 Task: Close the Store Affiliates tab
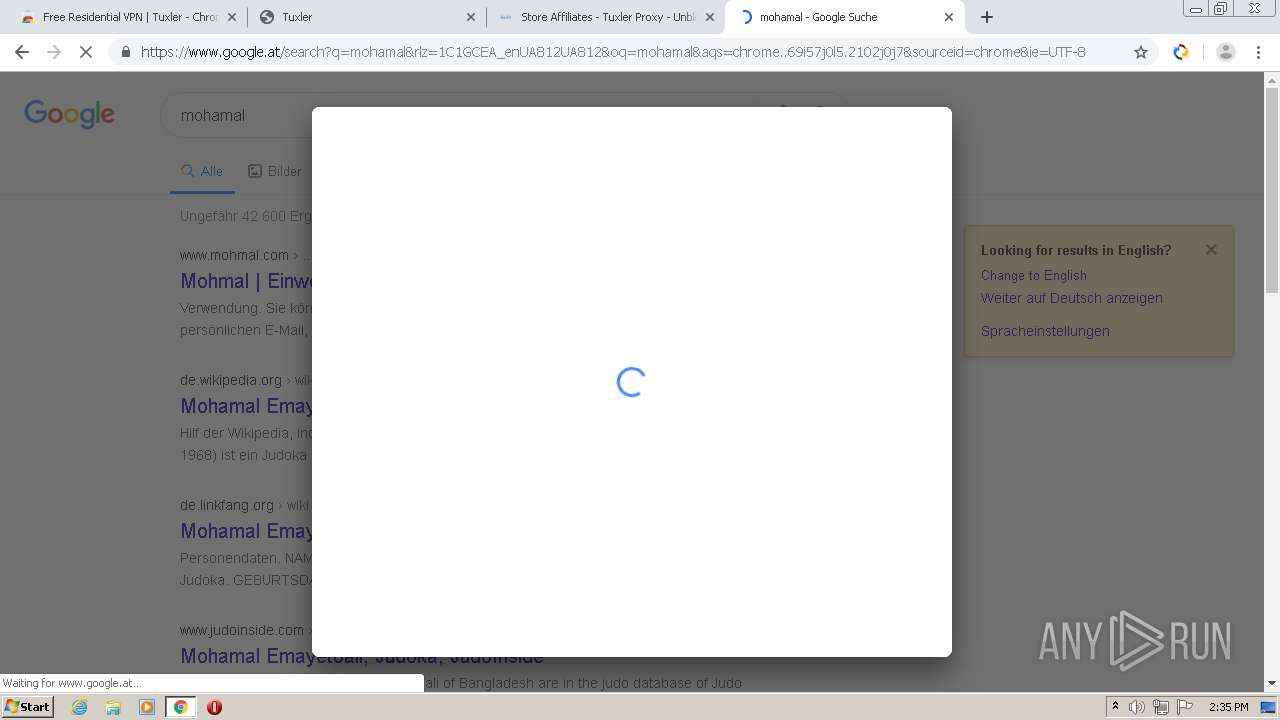coord(710,17)
